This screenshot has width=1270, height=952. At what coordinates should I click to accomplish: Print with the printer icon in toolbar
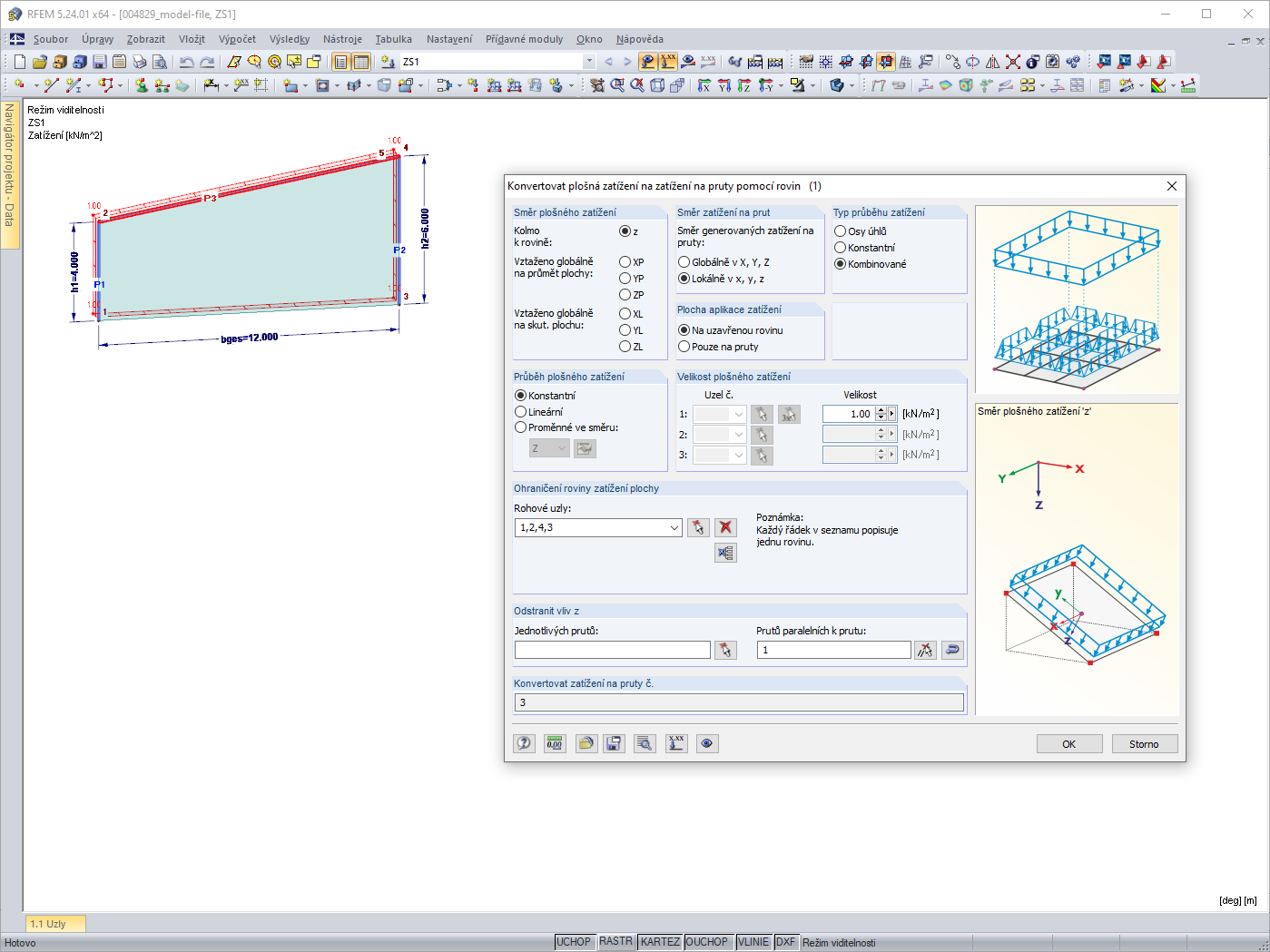pos(140,62)
